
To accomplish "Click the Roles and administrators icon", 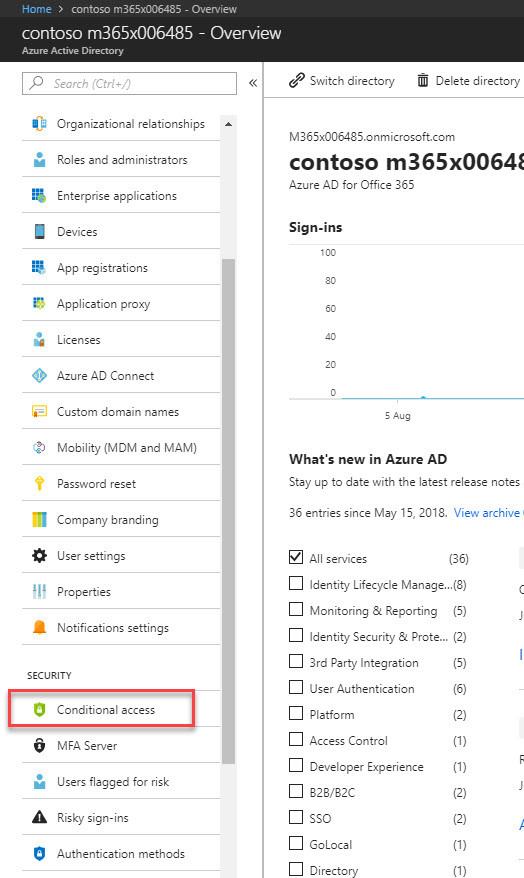I will tap(39, 160).
